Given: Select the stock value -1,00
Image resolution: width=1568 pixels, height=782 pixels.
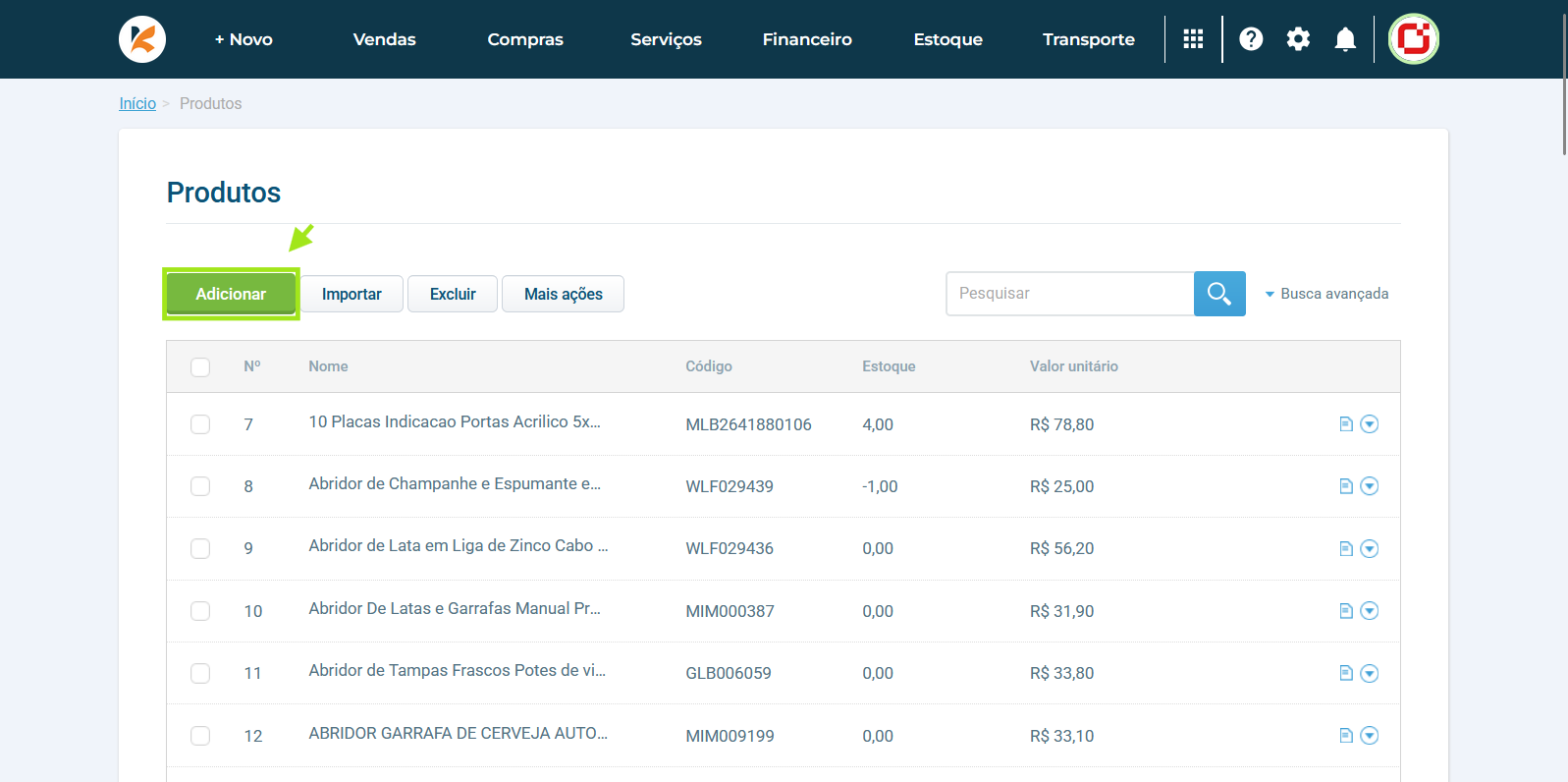Looking at the screenshot, I should point(880,486).
